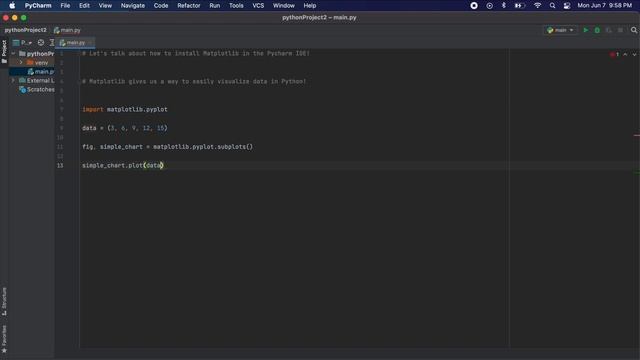Open the PyCharm application menu
Image resolution: width=640 pixels, height=360 pixels.
38,6
